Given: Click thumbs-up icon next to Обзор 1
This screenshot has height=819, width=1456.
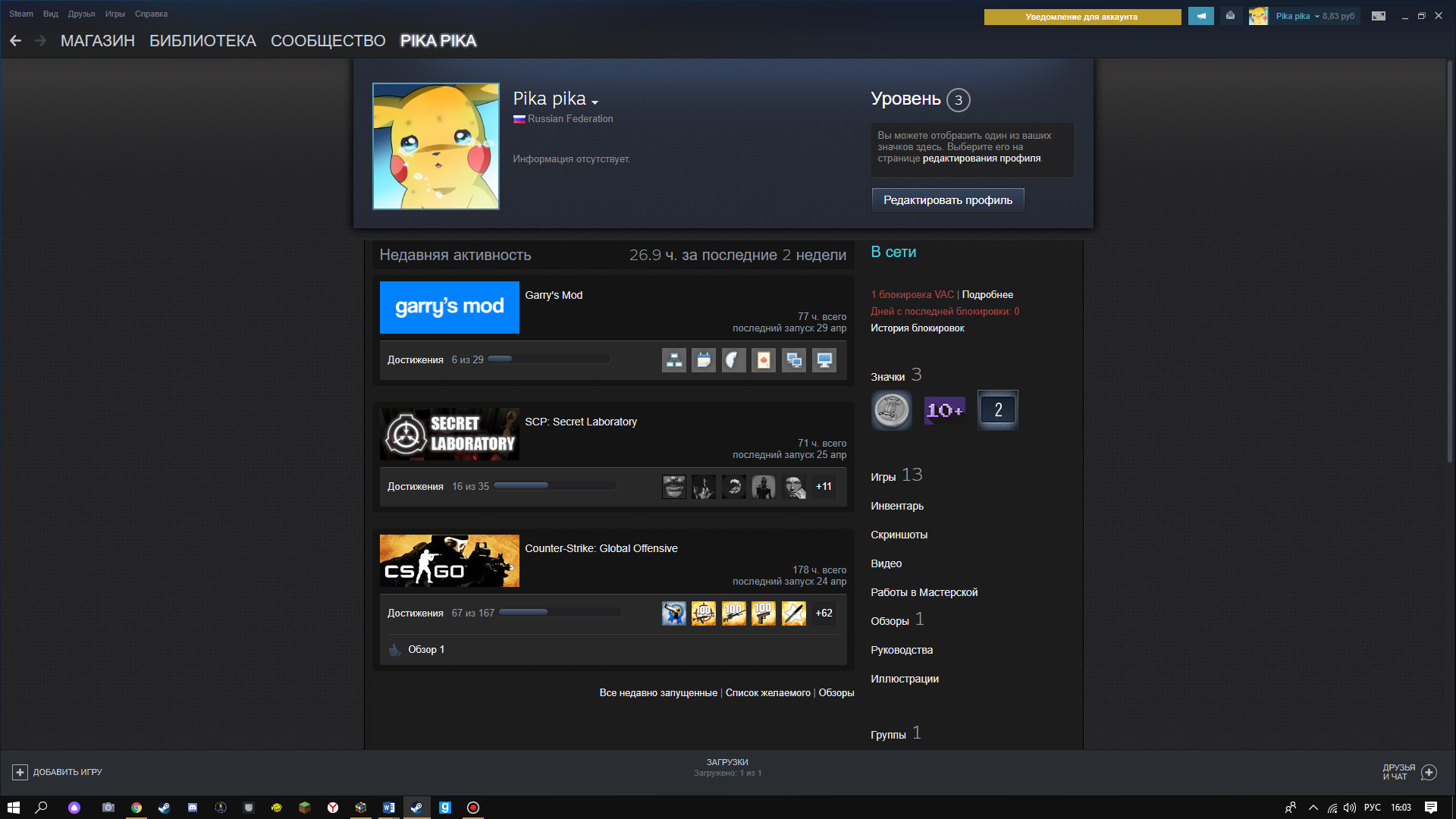Looking at the screenshot, I should [x=394, y=650].
